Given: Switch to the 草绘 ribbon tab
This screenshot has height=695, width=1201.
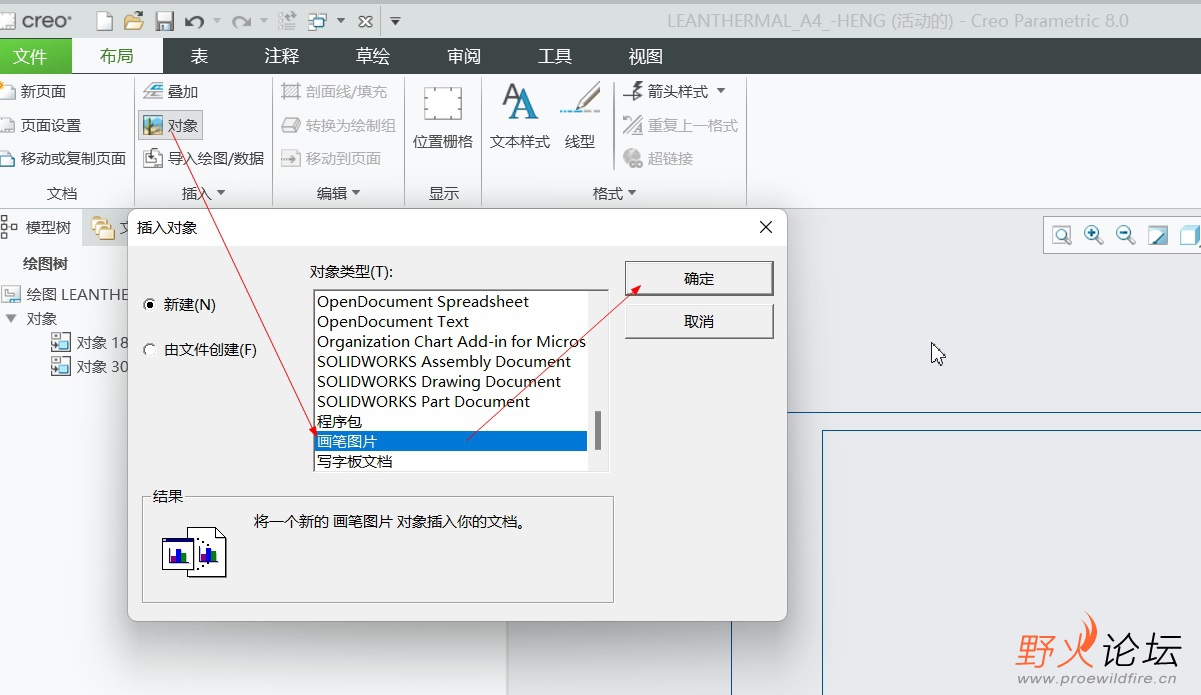Looking at the screenshot, I should tap(372, 56).
